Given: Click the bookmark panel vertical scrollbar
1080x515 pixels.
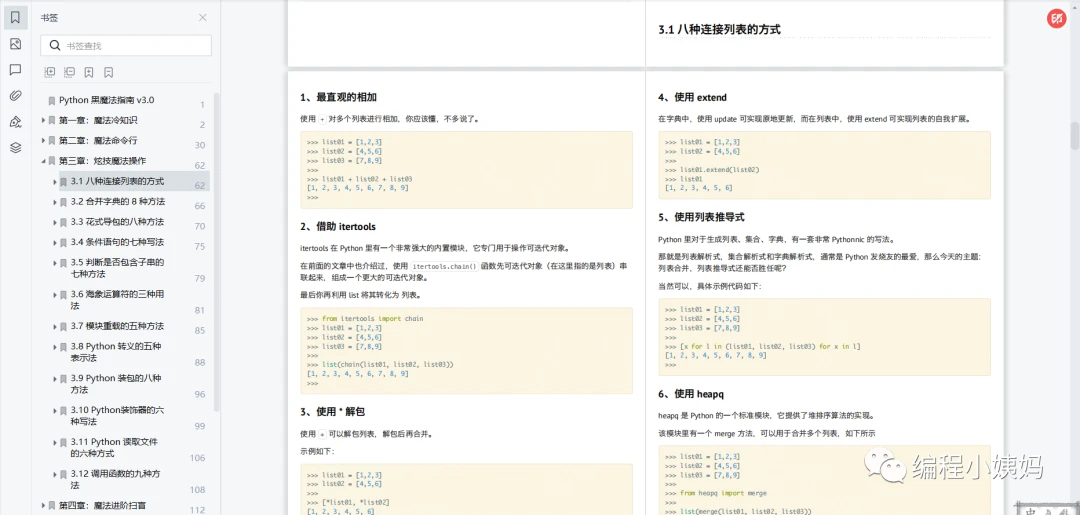Looking at the screenshot, I should 217,251.
